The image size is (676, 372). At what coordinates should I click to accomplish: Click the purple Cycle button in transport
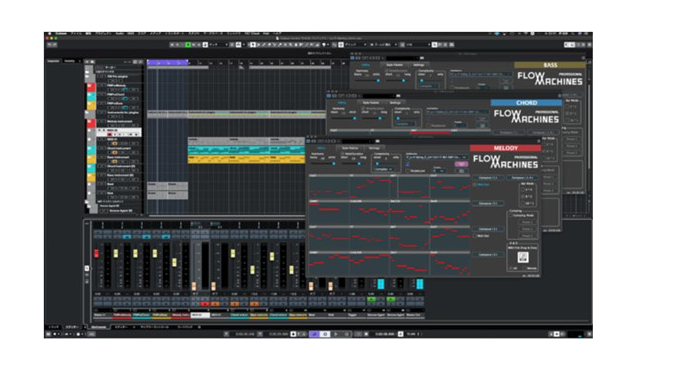(315, 334)
